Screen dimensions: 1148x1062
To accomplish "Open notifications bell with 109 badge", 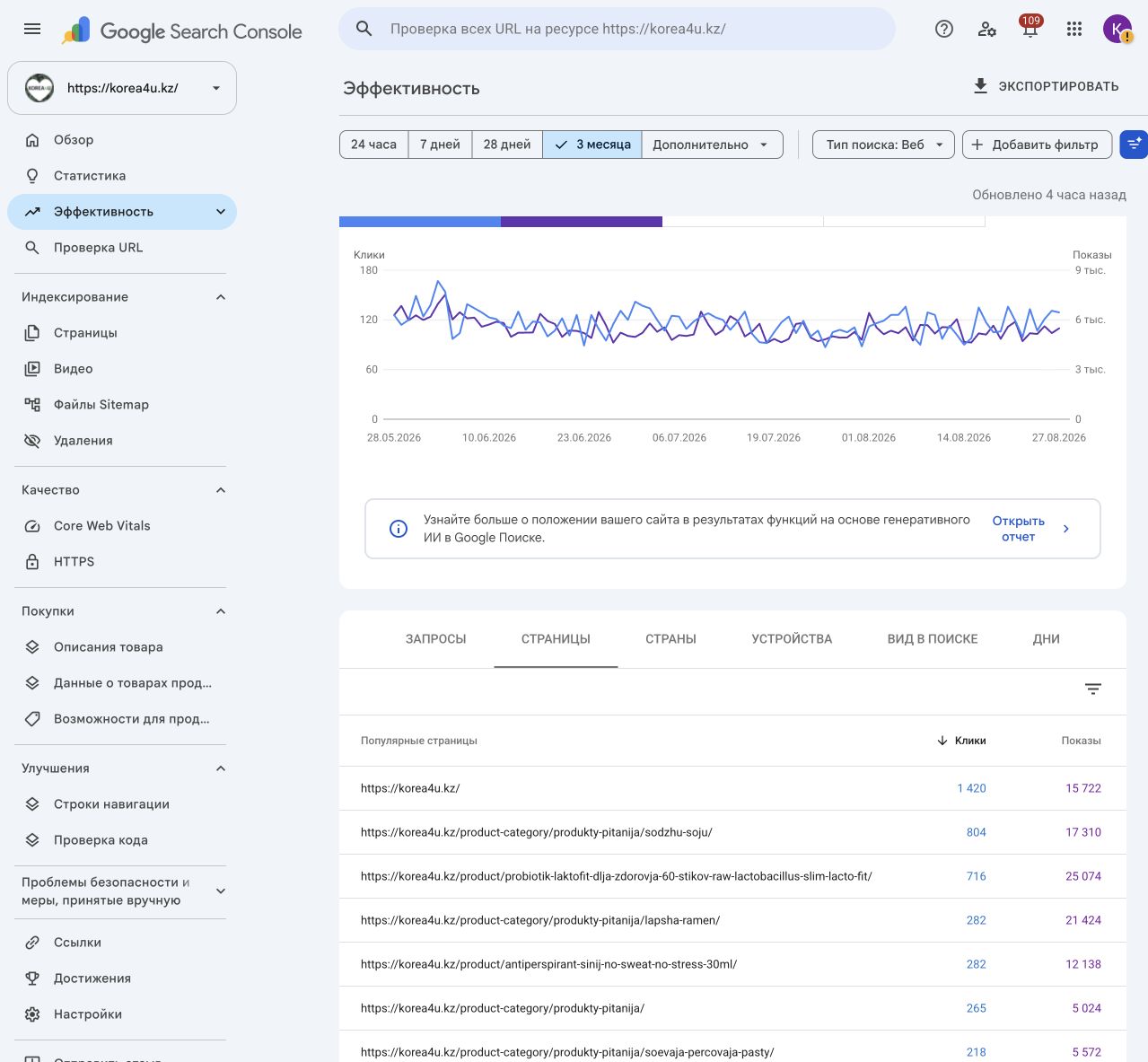I will coord(1030,29).
